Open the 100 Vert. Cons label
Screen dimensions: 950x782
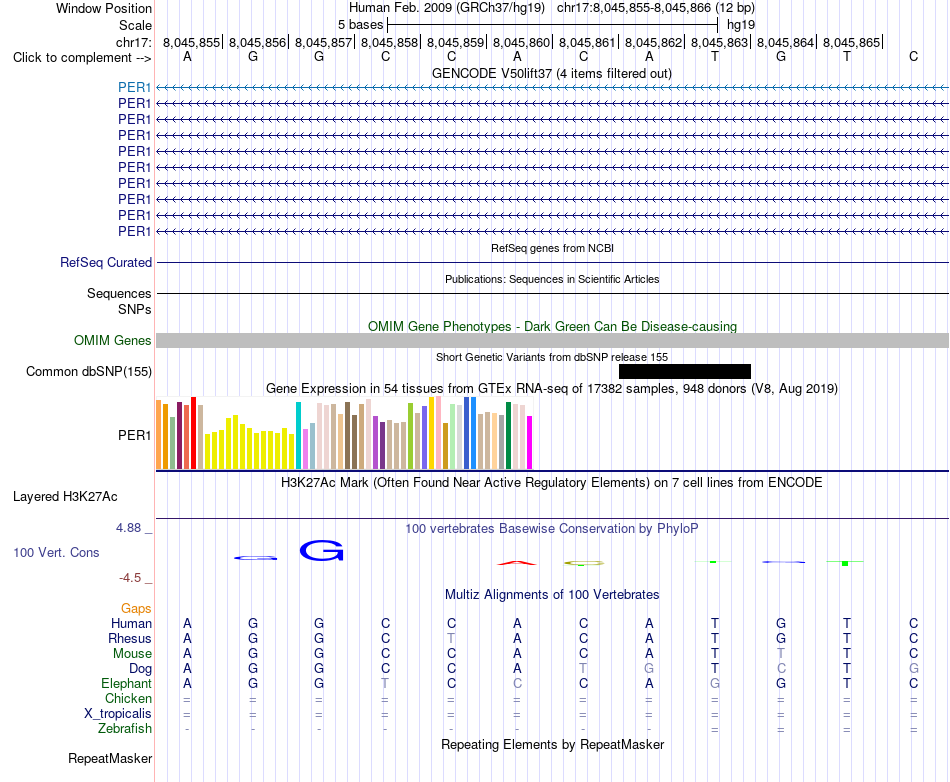pyautogui.click(x=56, y=552)
